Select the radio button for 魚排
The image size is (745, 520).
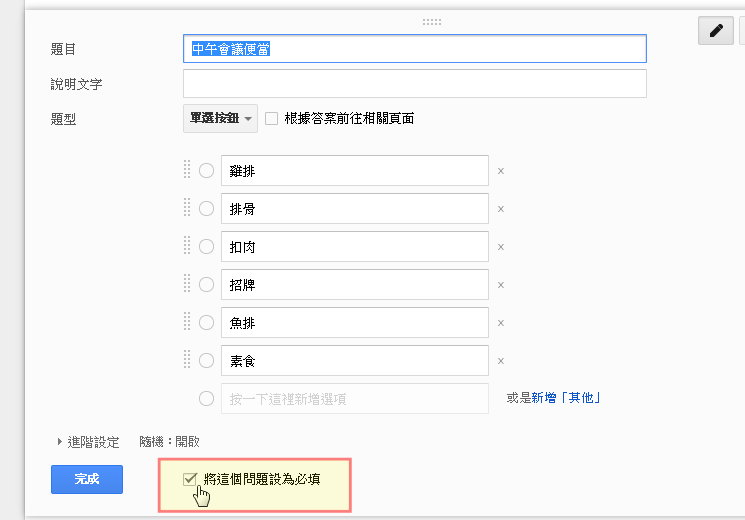coord(206,323)
